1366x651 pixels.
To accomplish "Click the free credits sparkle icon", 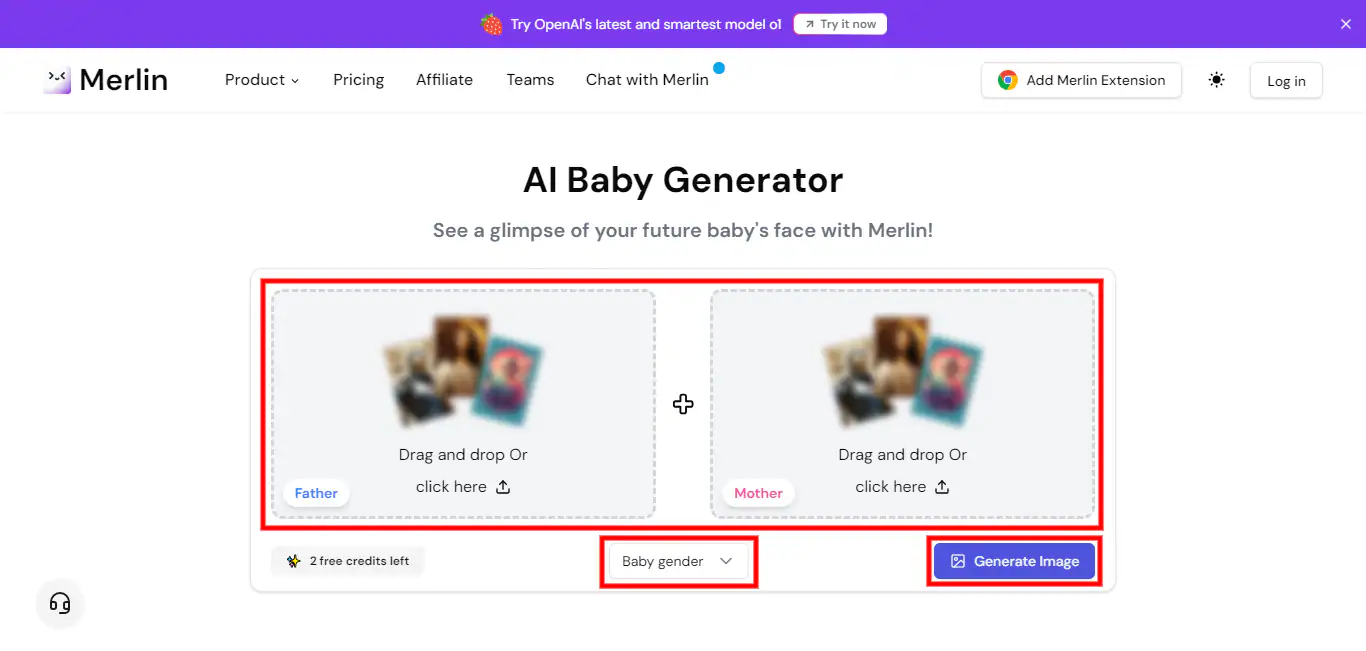I will 293,561.
